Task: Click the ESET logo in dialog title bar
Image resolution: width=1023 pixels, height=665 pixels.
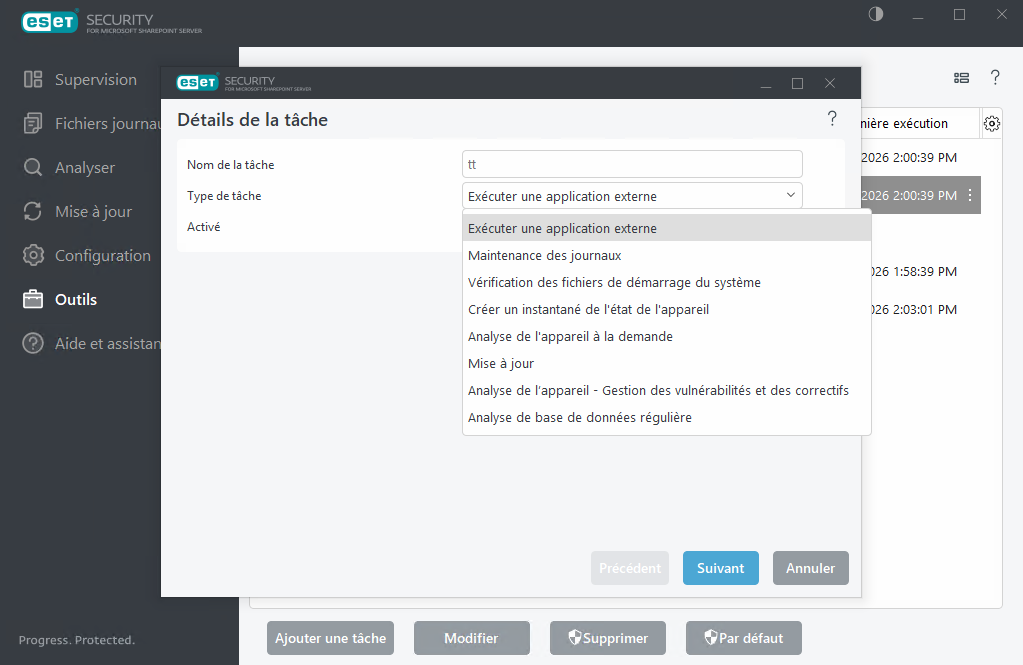Action: [197, 82]
